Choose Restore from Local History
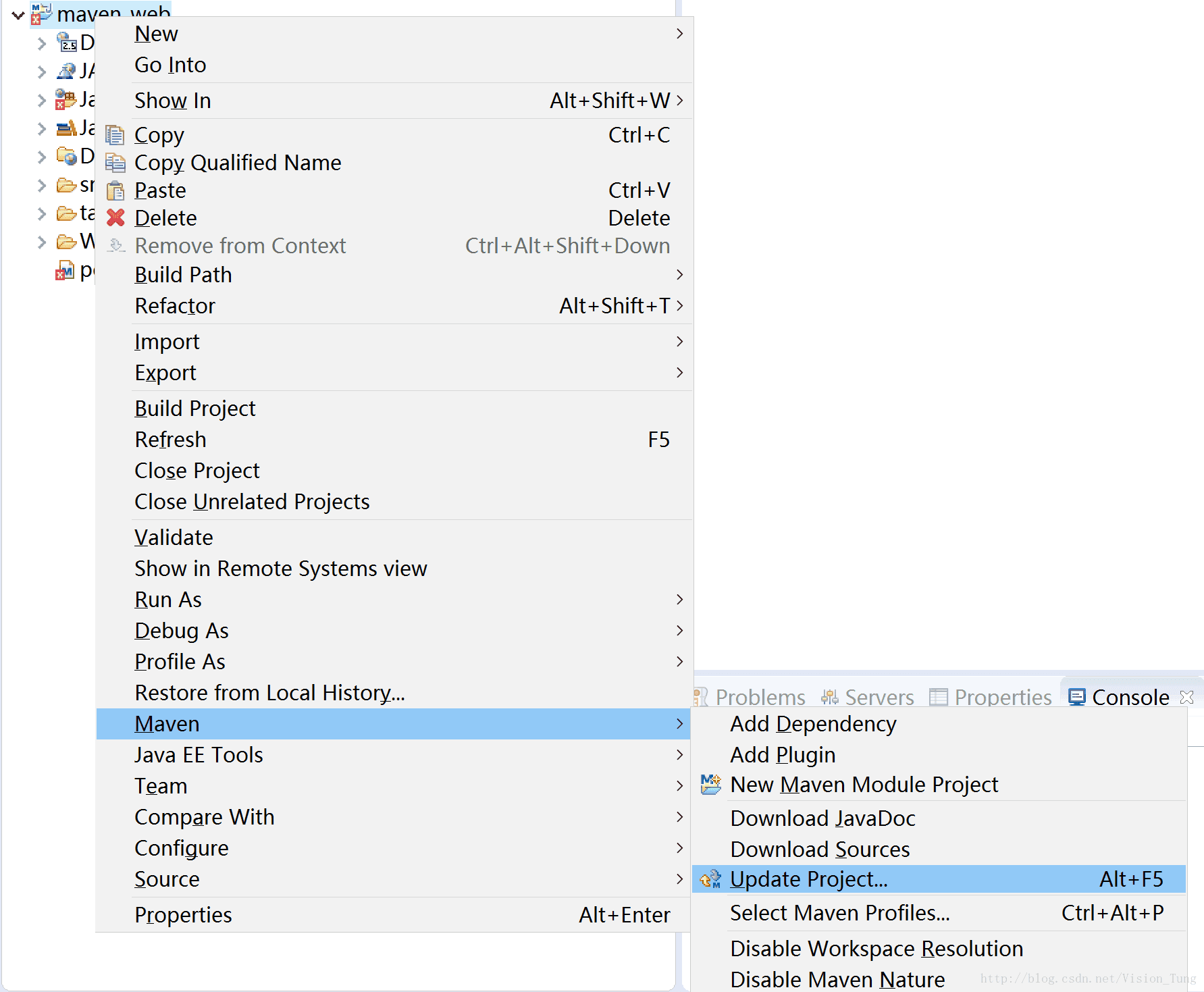Image resolution: width=1204 pixels, height=992 pixels. [394, 693]
